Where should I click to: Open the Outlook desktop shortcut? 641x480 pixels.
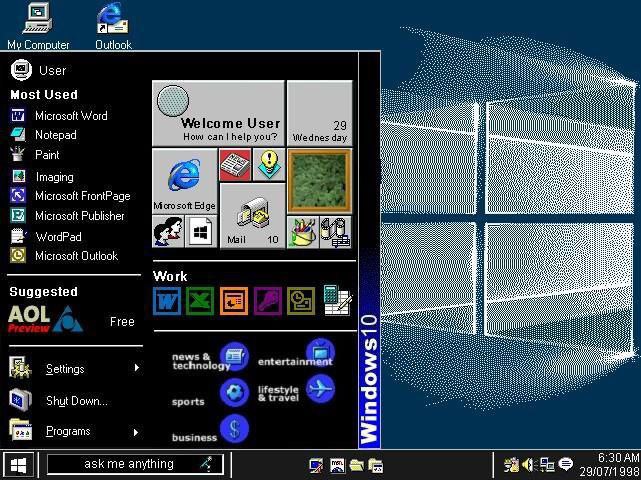click(113, 25)
